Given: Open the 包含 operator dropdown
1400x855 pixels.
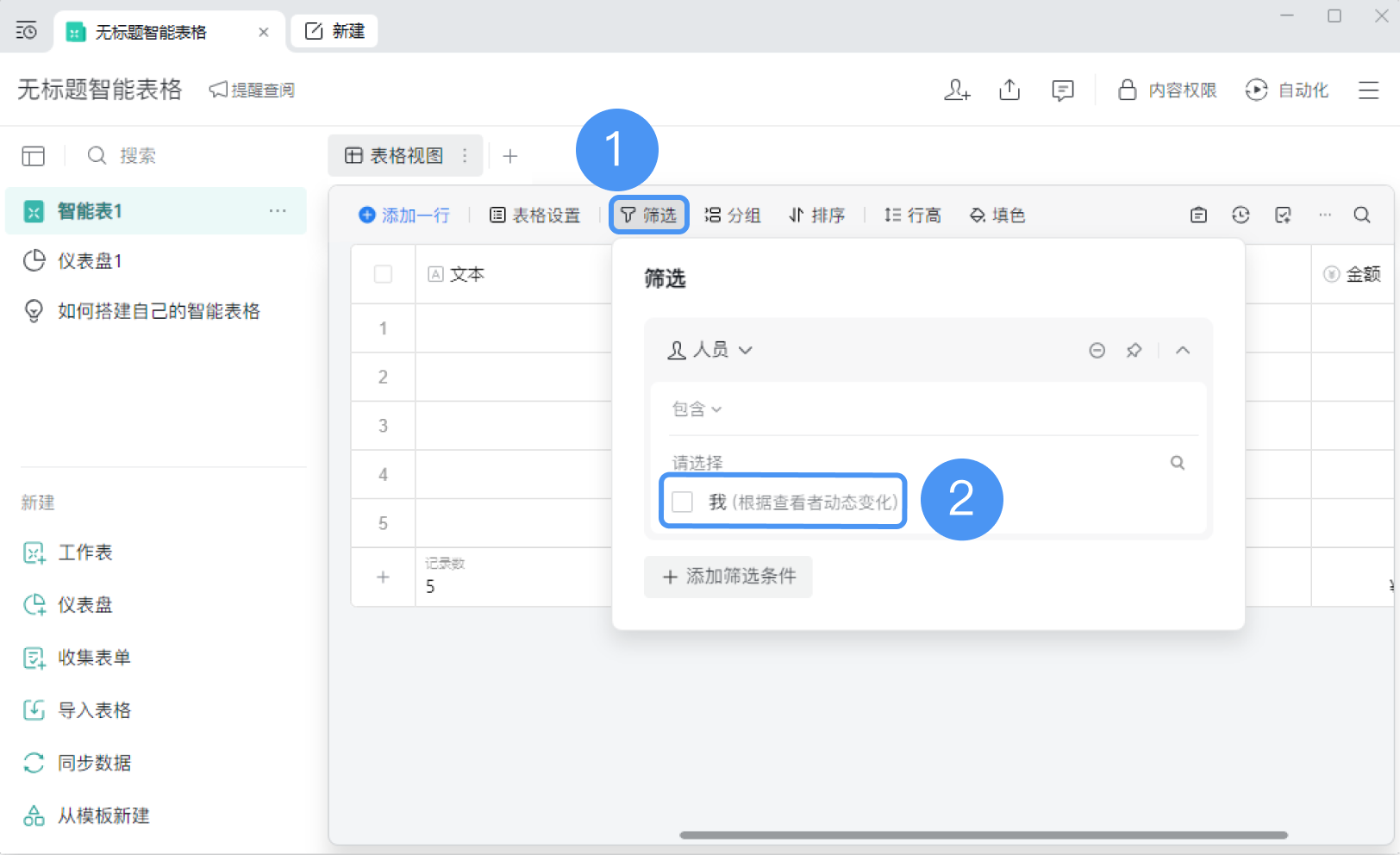Looking at the screenshot, I should click(x=697, y=409).
